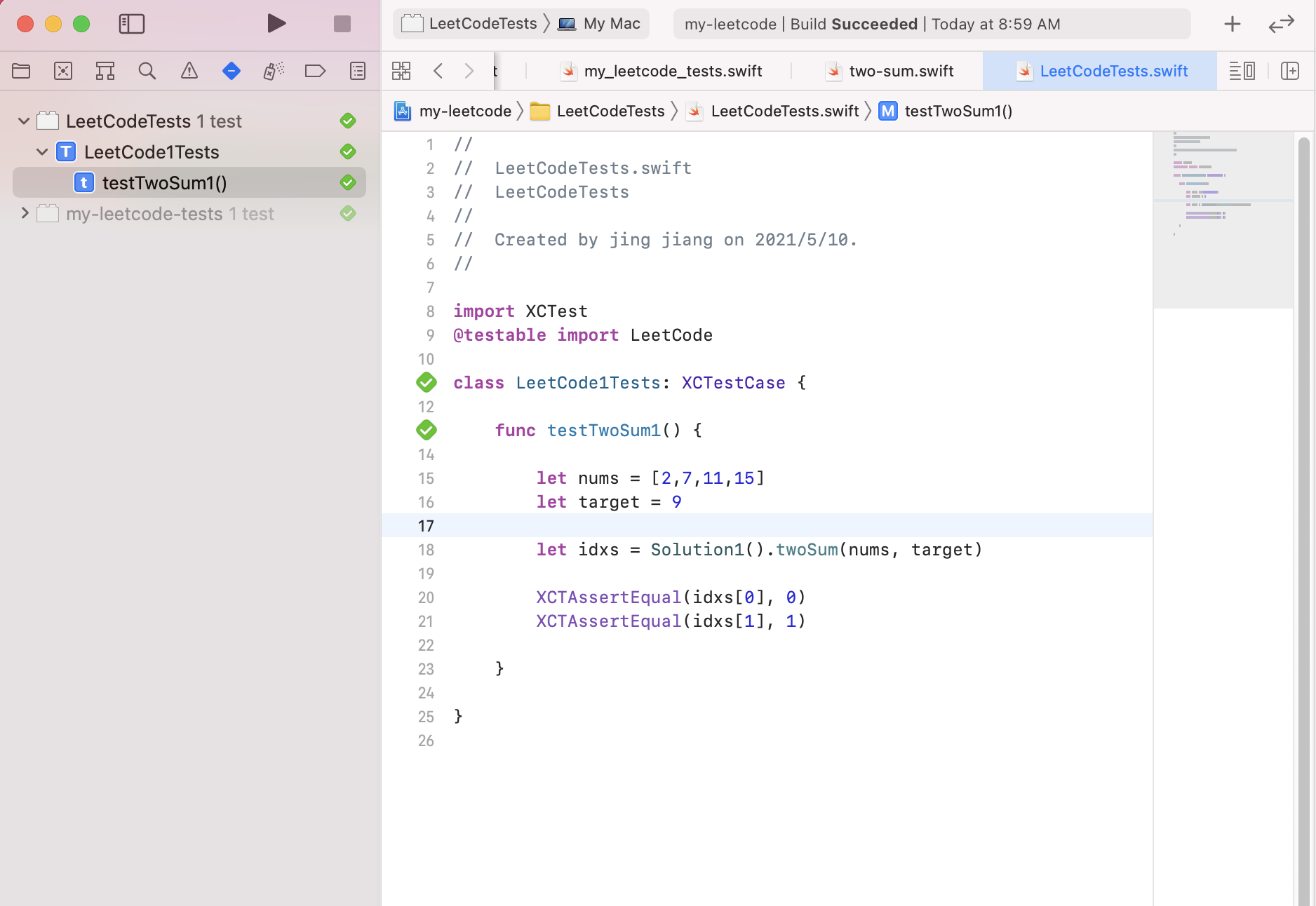Viewport: 1316px width, 906px height.
Task: Open the Breakpoint navigator
Action: pos(316,71)
